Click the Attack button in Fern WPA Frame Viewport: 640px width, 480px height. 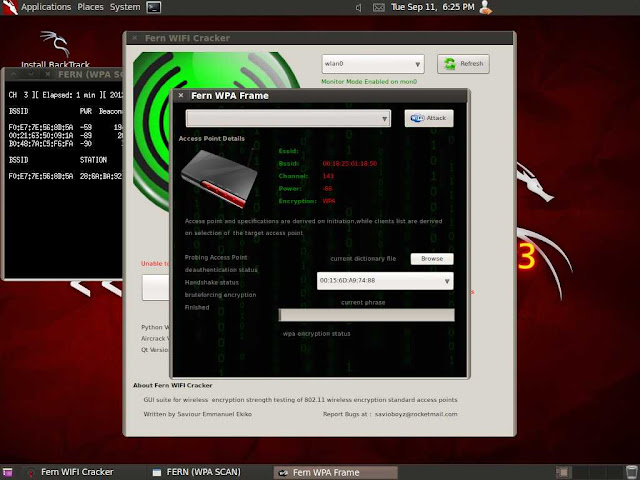pyautogui.click(x=429, y=118)
